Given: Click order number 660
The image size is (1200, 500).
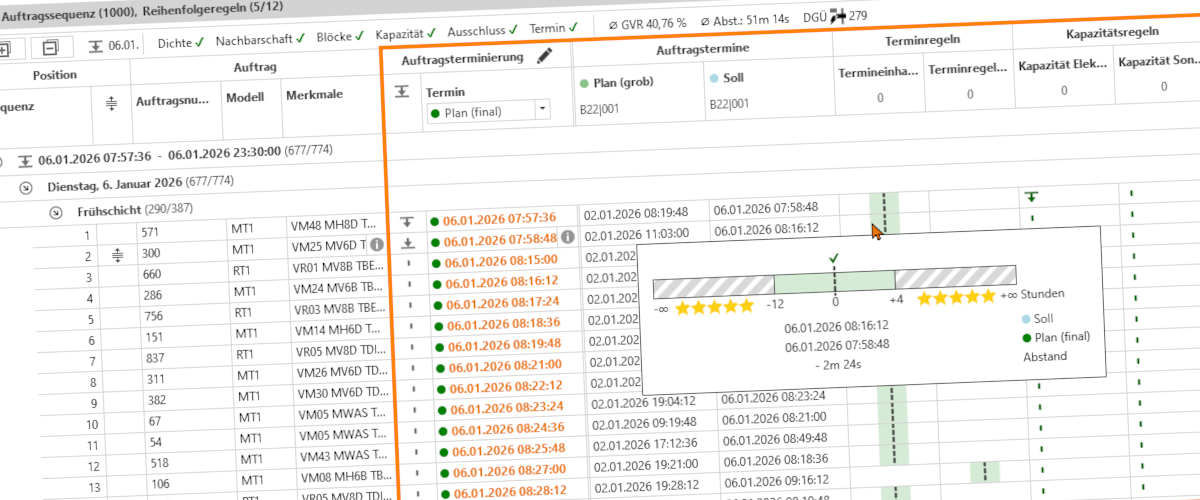Looking at the screenshot, I should pyautogui.click(x=151, y=275).
